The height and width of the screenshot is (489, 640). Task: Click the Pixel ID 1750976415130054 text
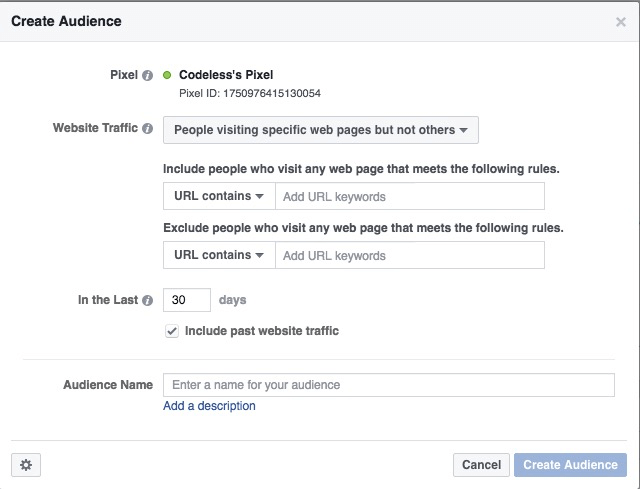coord(250,93)
